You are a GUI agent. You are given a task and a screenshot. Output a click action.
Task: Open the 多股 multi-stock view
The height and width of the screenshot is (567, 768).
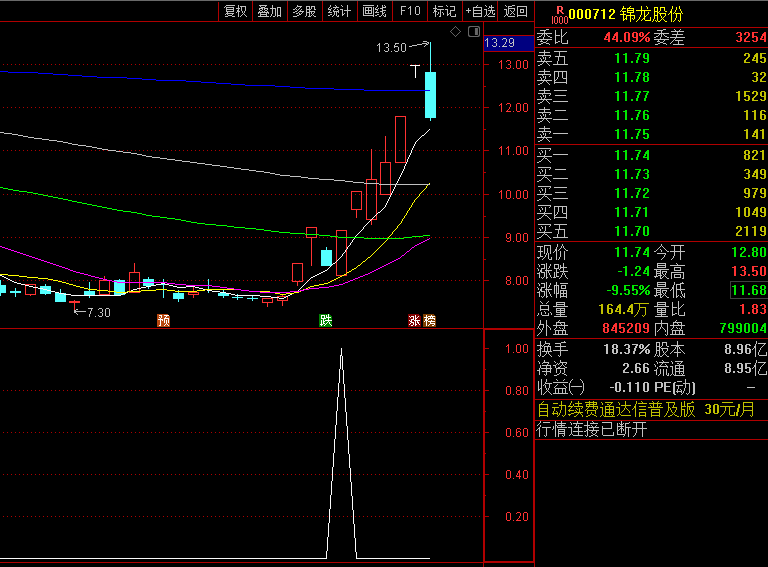(304, 11)
